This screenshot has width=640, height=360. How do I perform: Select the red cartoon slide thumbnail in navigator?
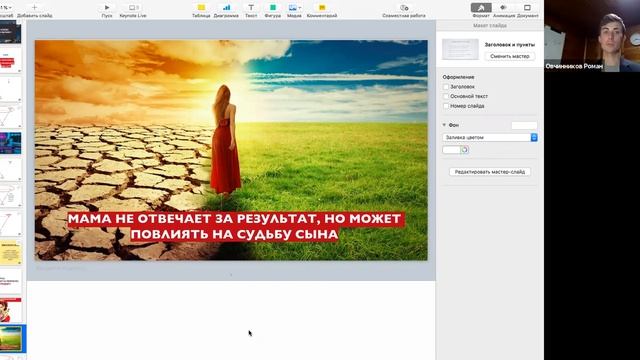pyautogui.click(x=11, y=310)
